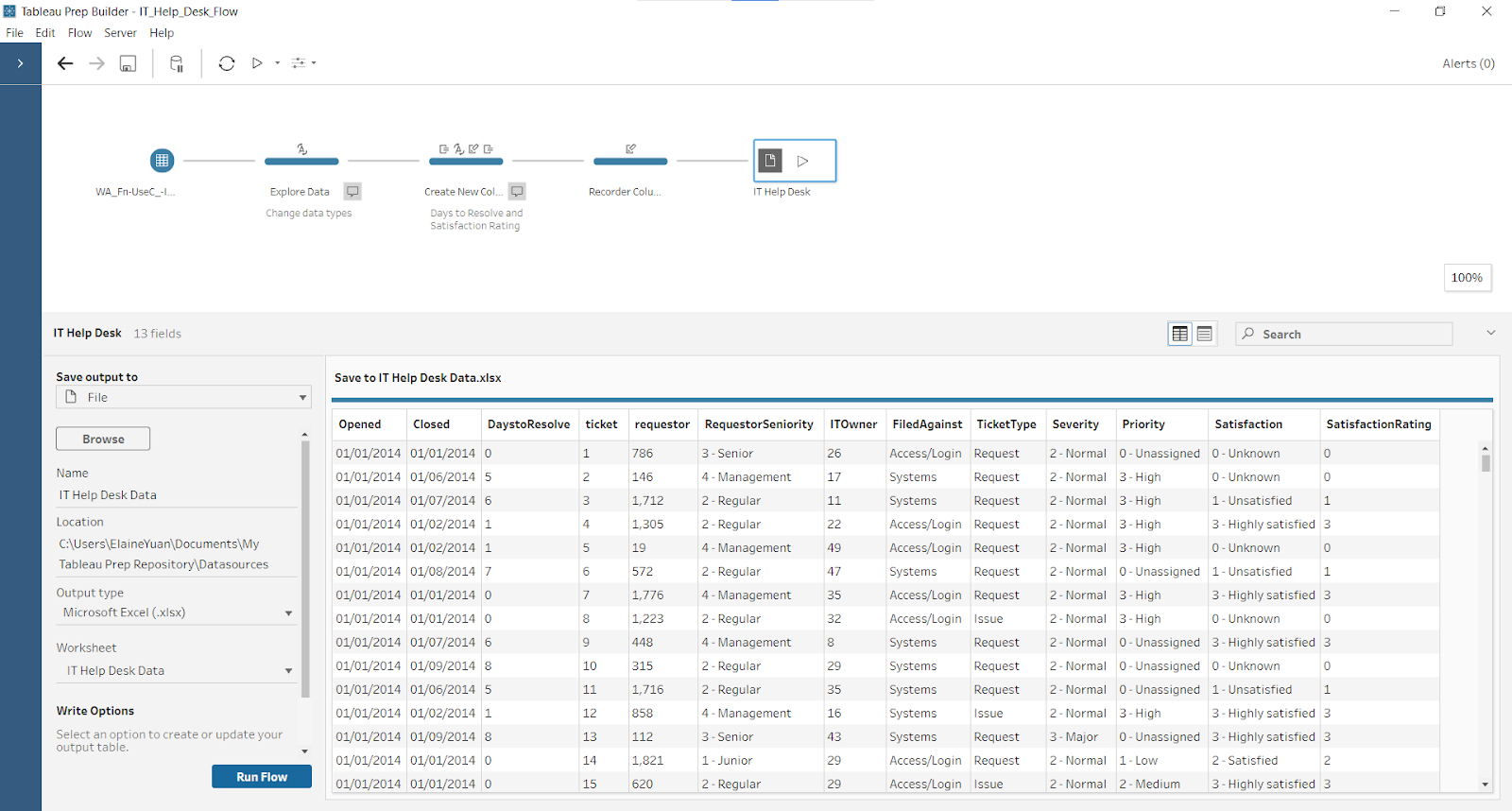1512x811 pixels.
Task: Open the Explore Data description comment icon
Action: (x=352, y=191)
